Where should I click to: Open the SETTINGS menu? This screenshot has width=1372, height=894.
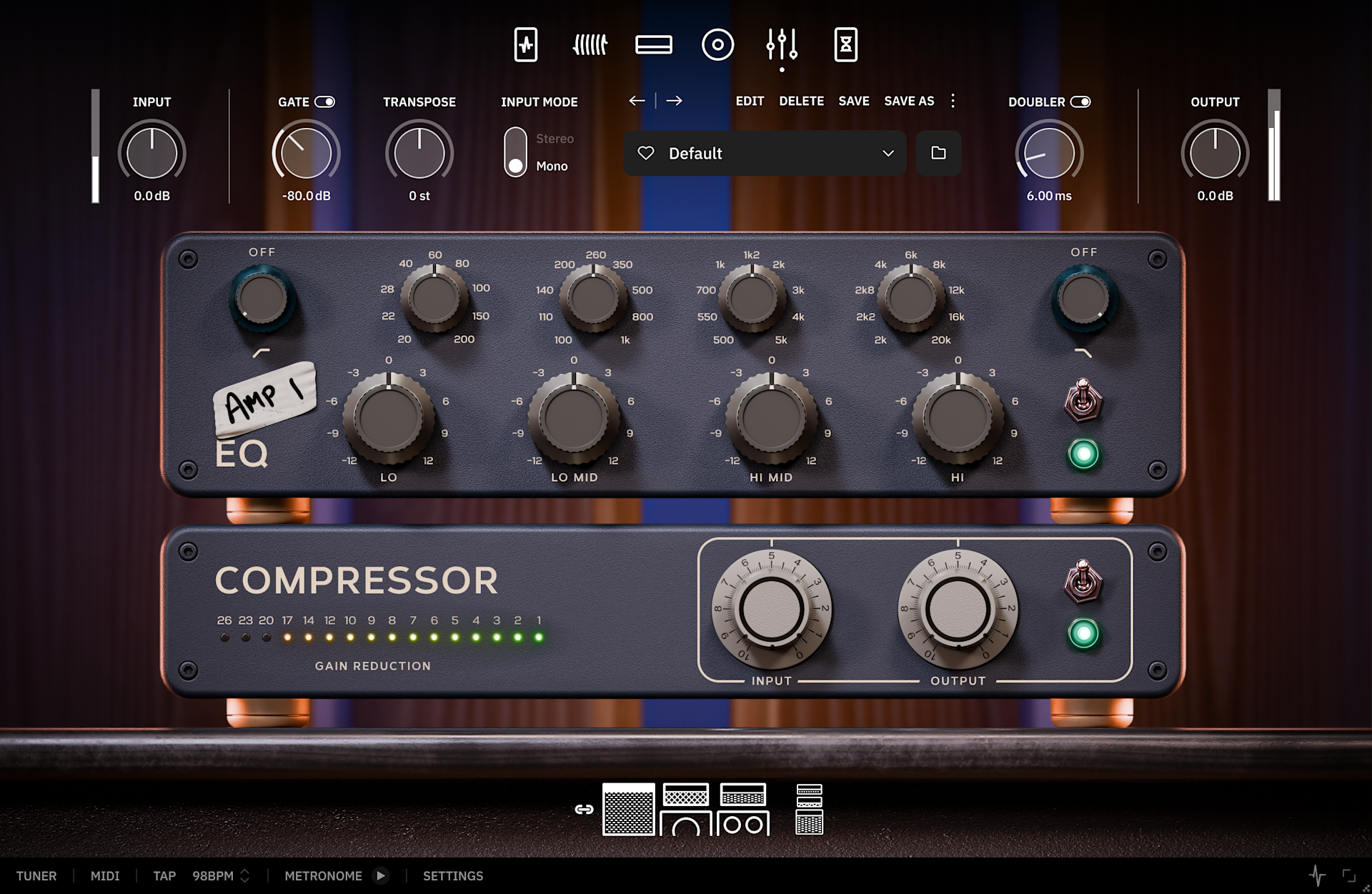click(x=453, y=875)
